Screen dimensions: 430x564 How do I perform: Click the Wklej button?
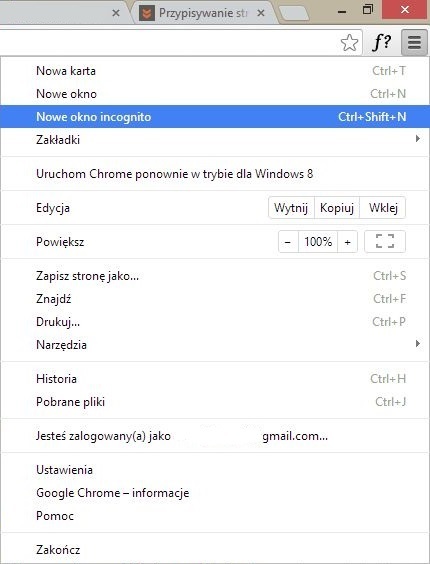383,208
